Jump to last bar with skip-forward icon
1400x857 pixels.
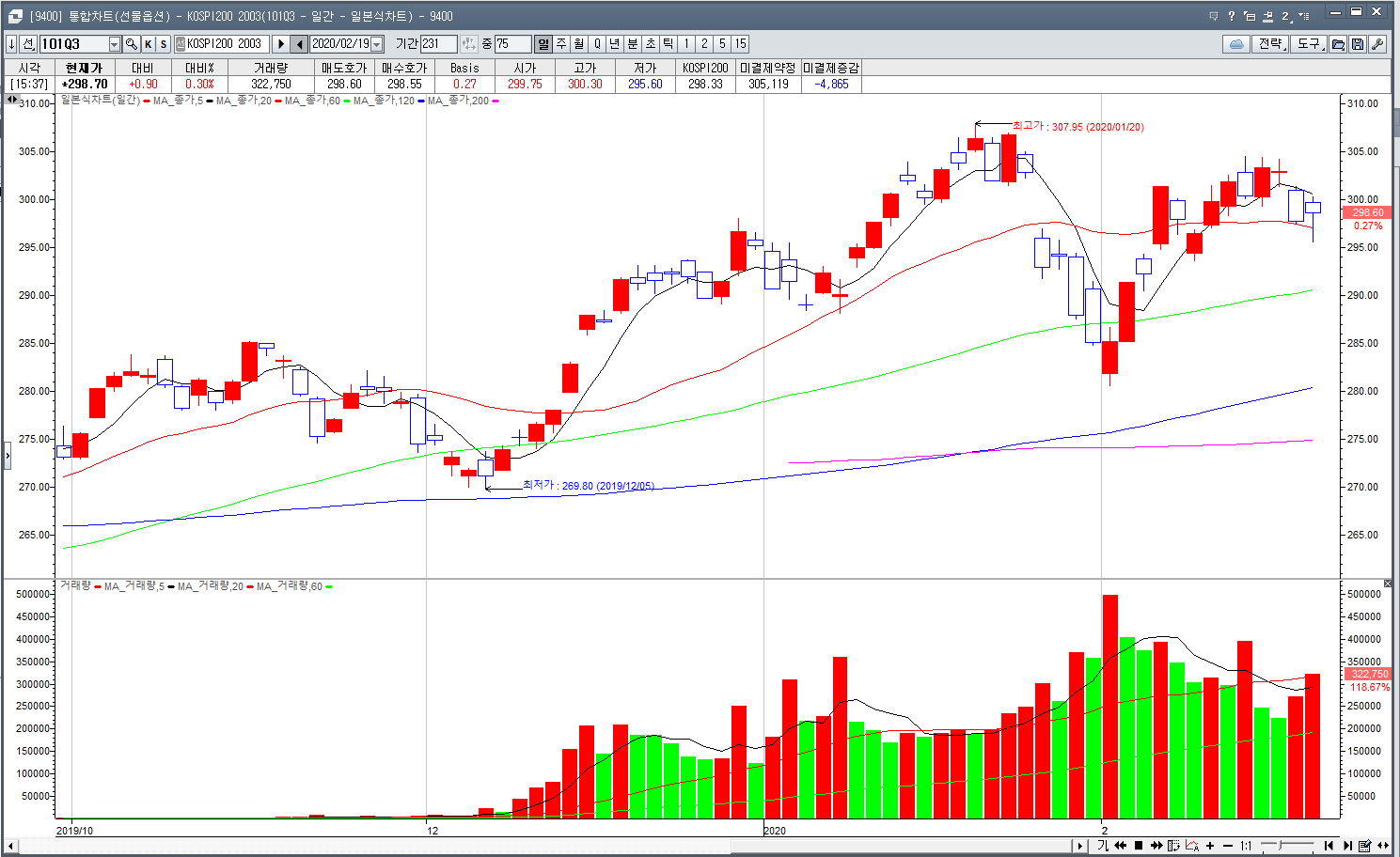tap(1347, 846)
